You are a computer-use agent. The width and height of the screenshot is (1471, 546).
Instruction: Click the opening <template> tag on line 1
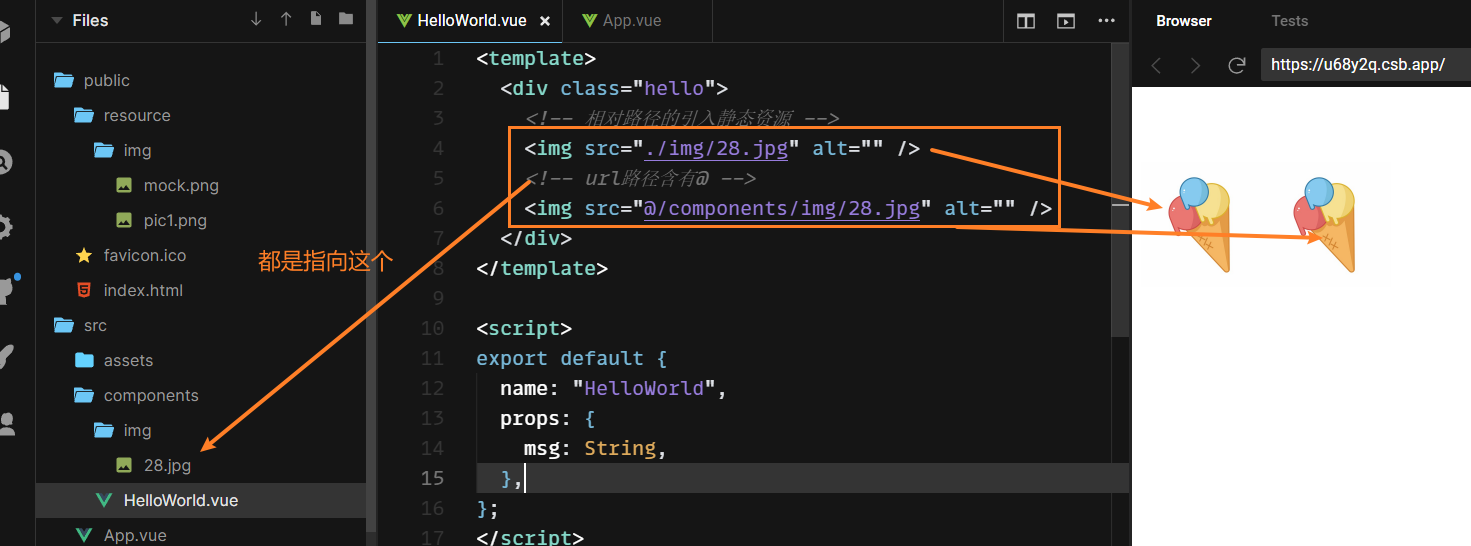[536, 58]
